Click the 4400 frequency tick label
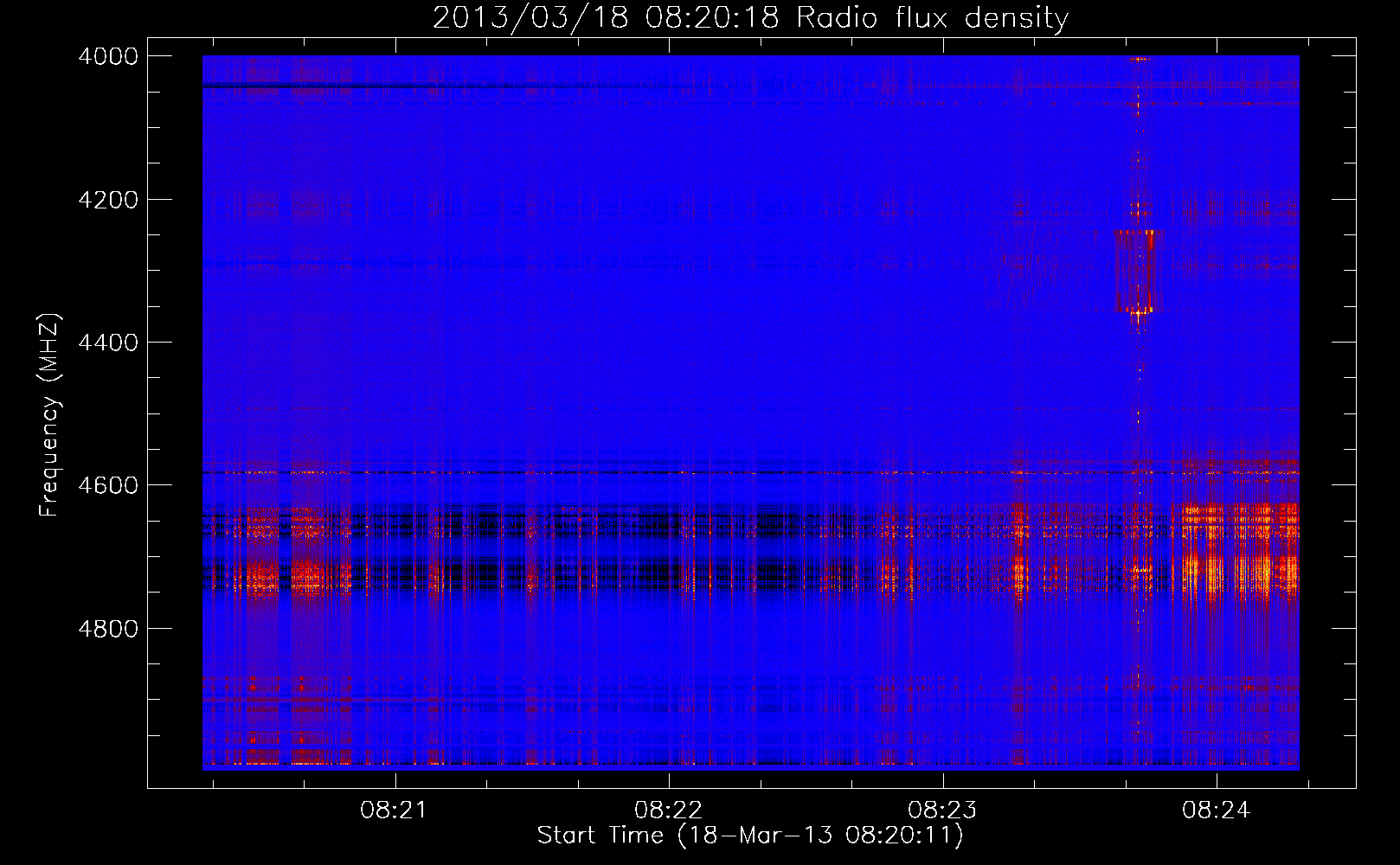1400x865 pixels. pos(108,343)
